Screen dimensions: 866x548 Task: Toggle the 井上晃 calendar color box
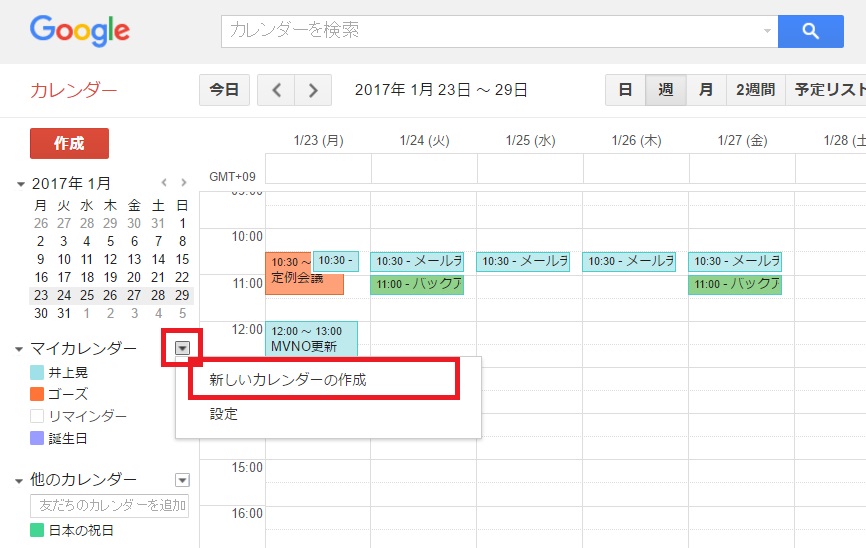37,372
